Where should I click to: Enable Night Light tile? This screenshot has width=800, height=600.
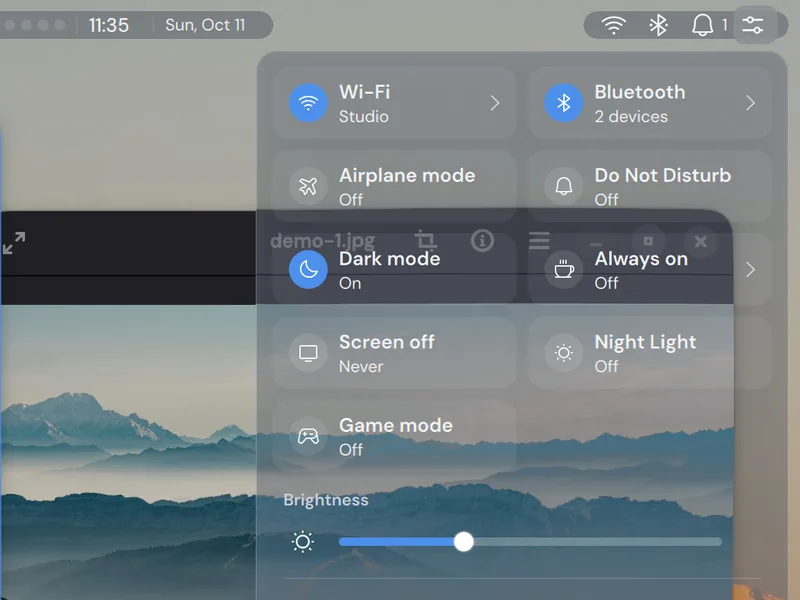pyautogui.click(x=649, y=353)
